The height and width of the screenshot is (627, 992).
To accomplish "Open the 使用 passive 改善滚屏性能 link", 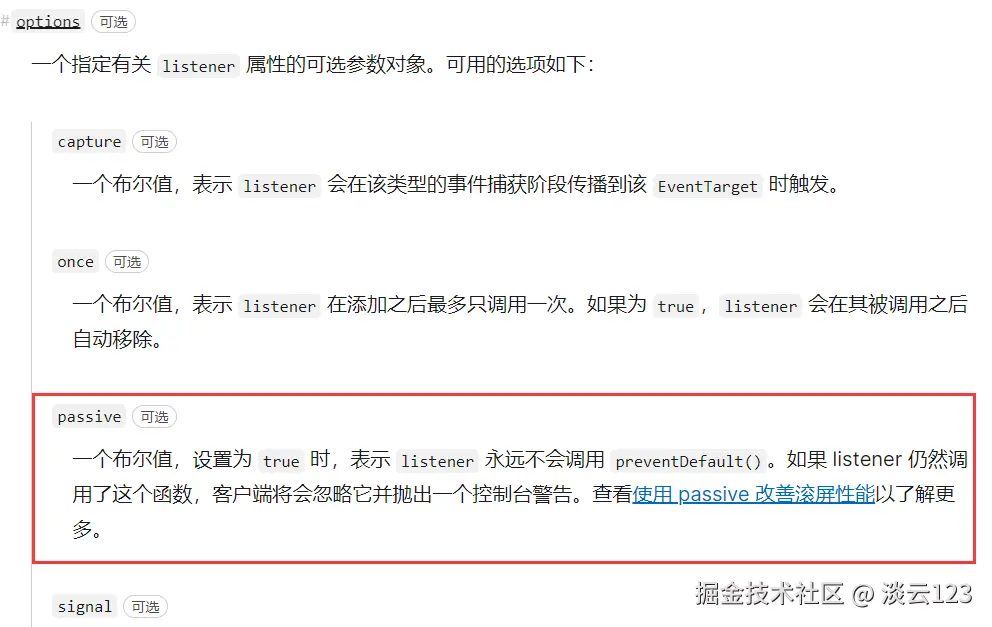I will (753, 494).
